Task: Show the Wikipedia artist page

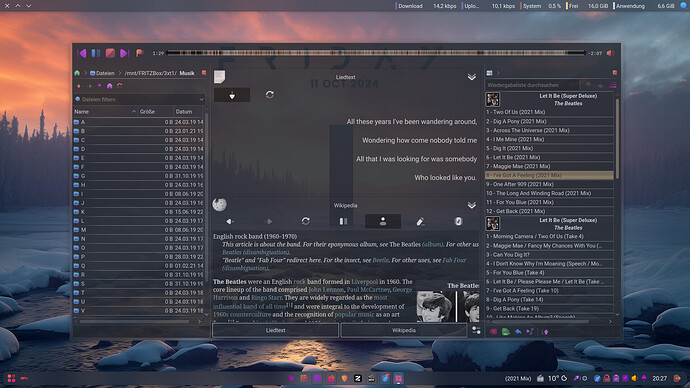Action: [x=383, y=221]
